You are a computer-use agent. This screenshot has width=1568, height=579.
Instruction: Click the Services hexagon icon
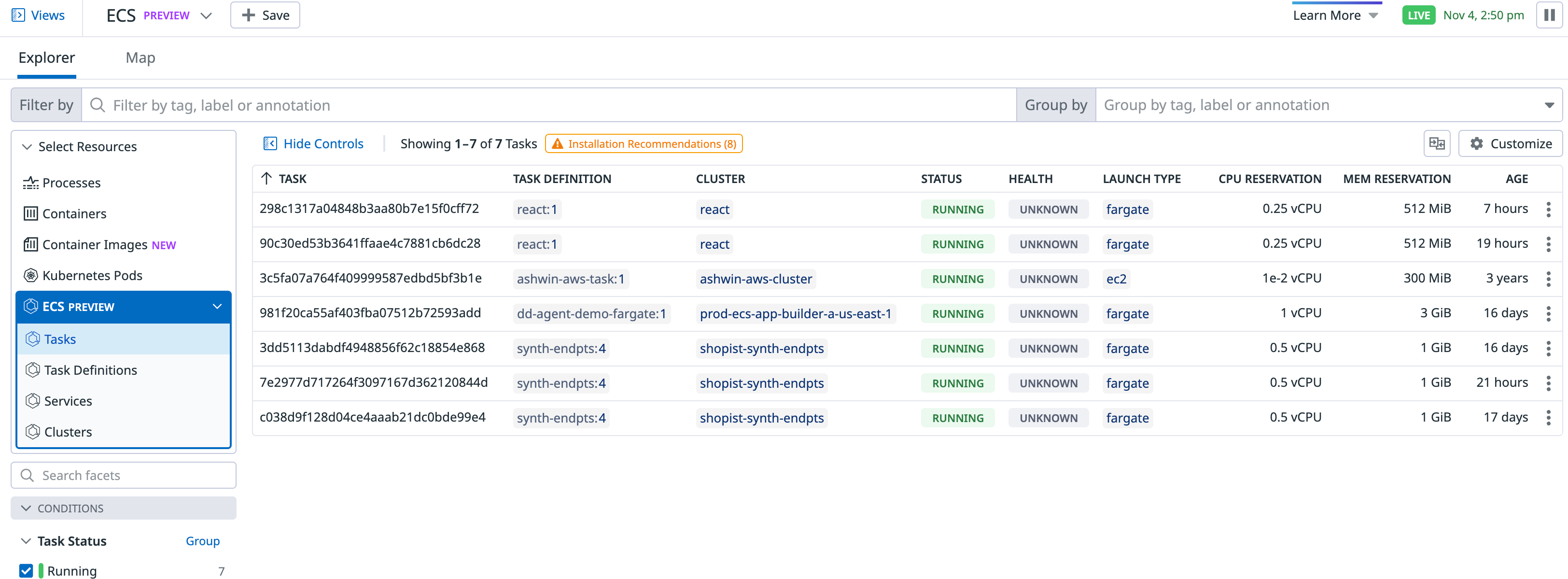[33, 401]
